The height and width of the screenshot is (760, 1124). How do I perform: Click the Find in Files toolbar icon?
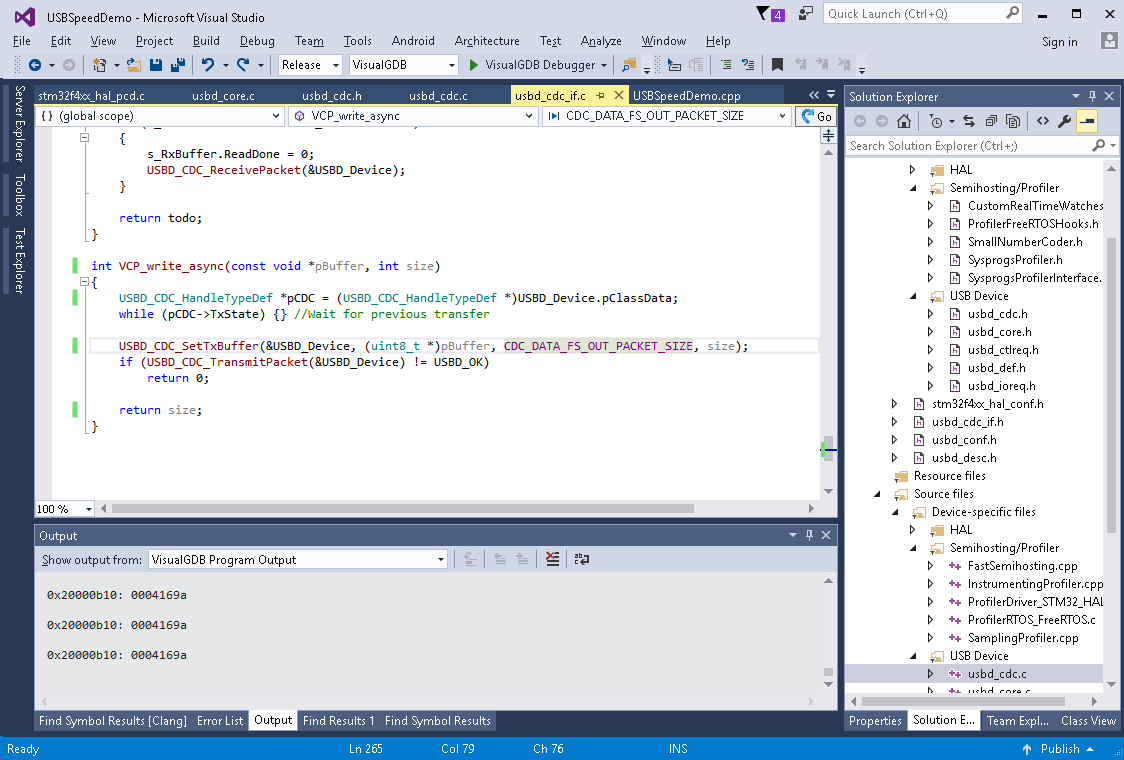pyautogui.click(x=629, y=65)
